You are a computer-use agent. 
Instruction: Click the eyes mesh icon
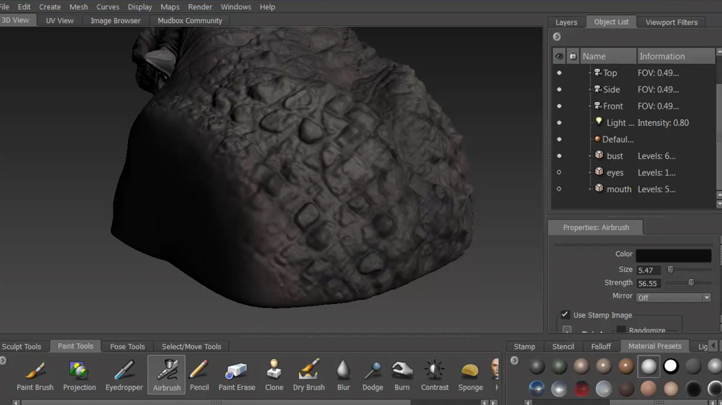coord(599,172)
